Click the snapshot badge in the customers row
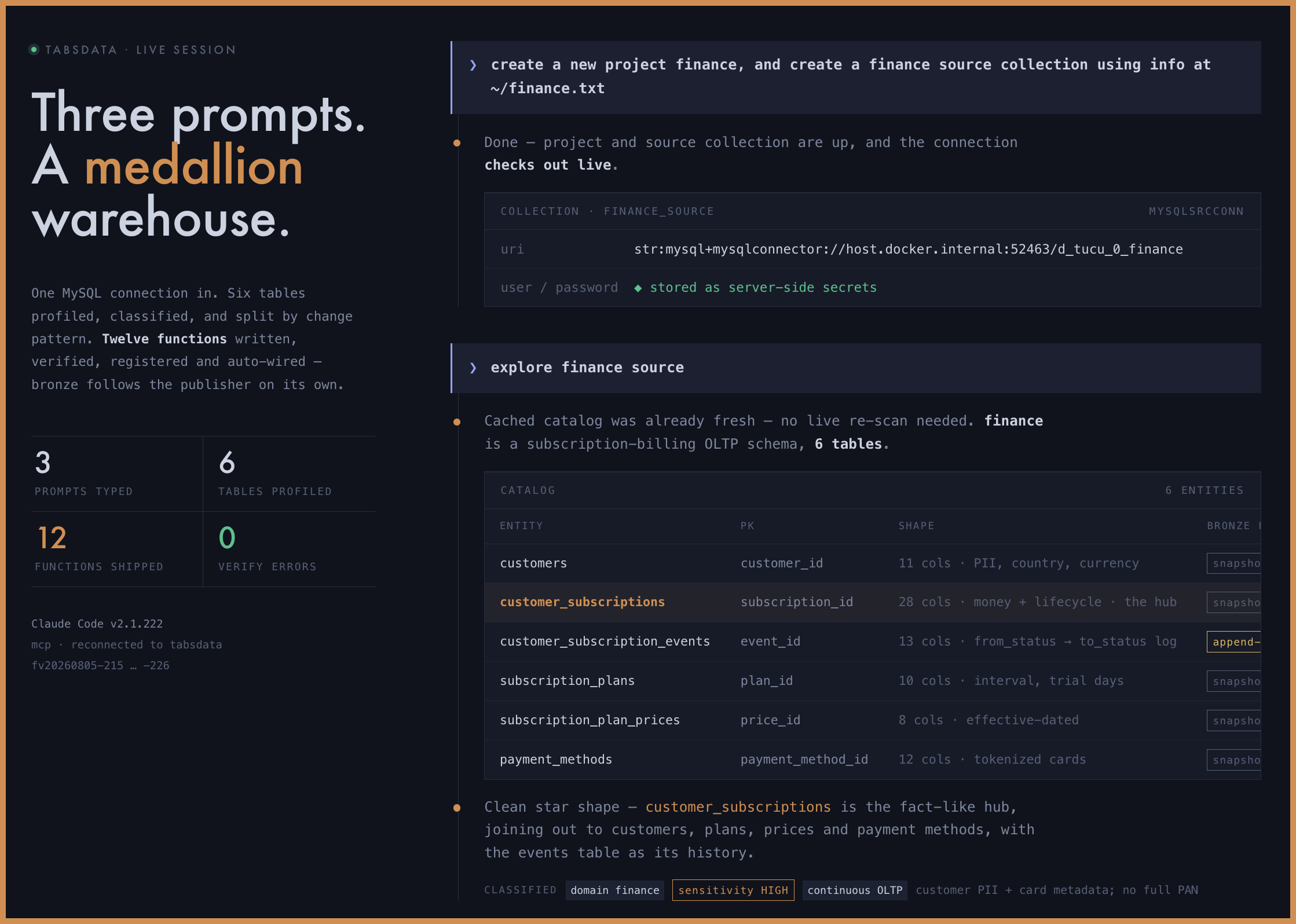1296x924 pixels. 1233,563
